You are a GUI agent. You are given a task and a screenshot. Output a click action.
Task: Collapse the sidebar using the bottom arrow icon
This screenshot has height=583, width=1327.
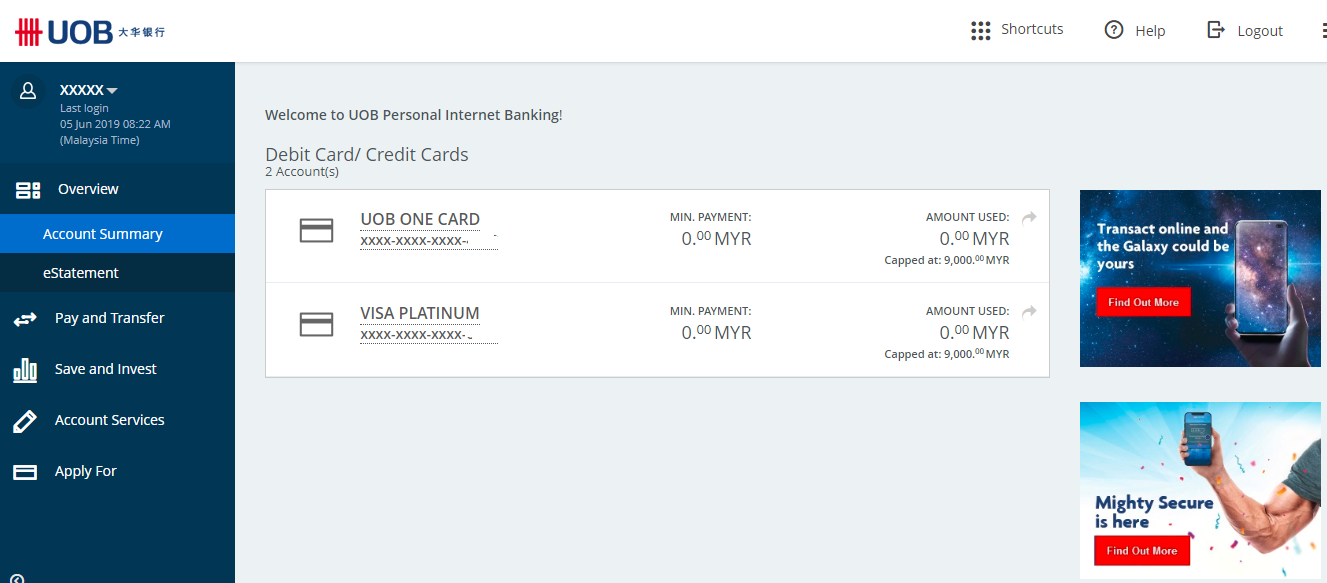point(17,578)
